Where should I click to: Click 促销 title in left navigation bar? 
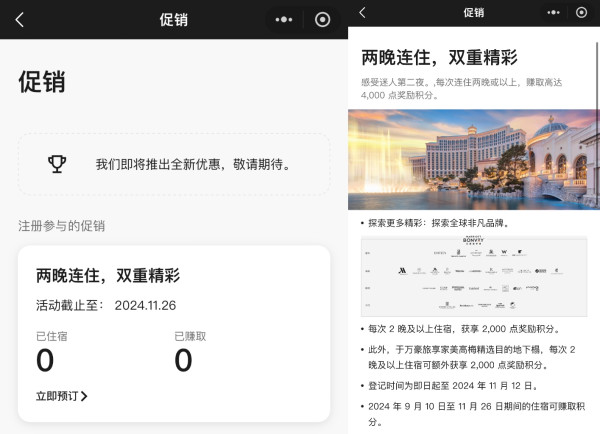pyautogui.click(x=174, y=20)
